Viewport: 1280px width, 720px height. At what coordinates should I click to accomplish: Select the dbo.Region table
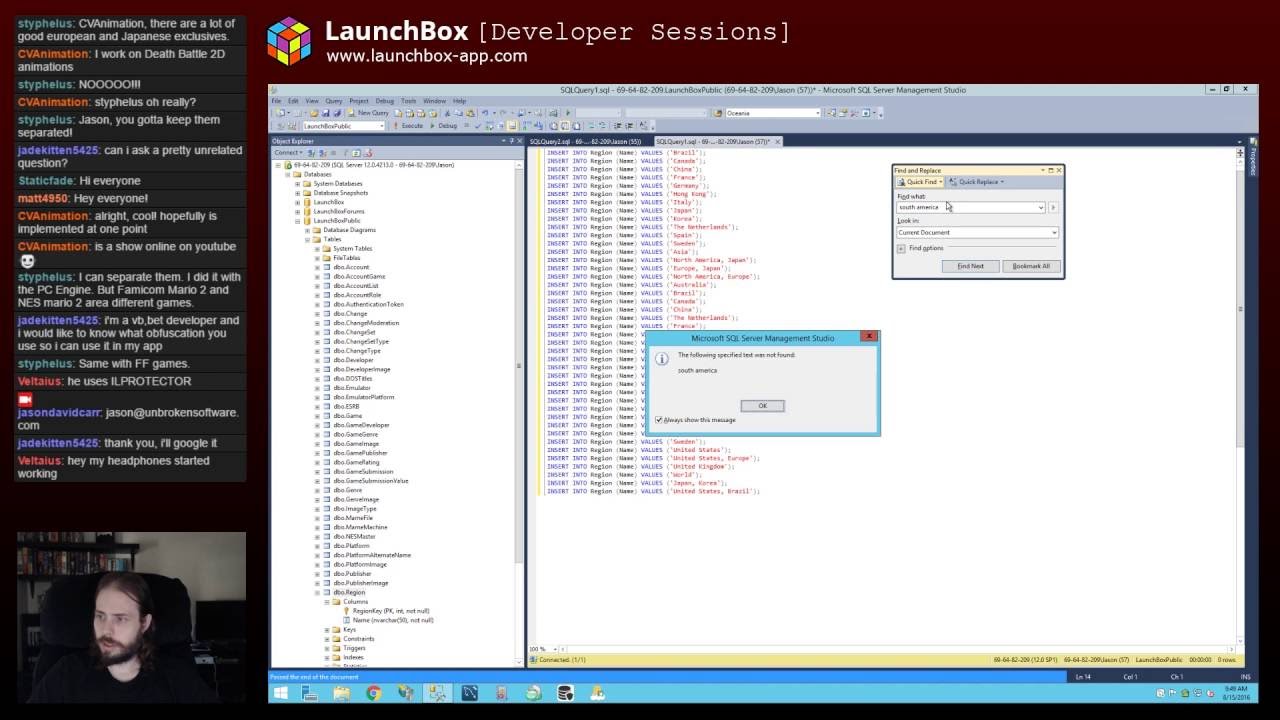(350, 592)
